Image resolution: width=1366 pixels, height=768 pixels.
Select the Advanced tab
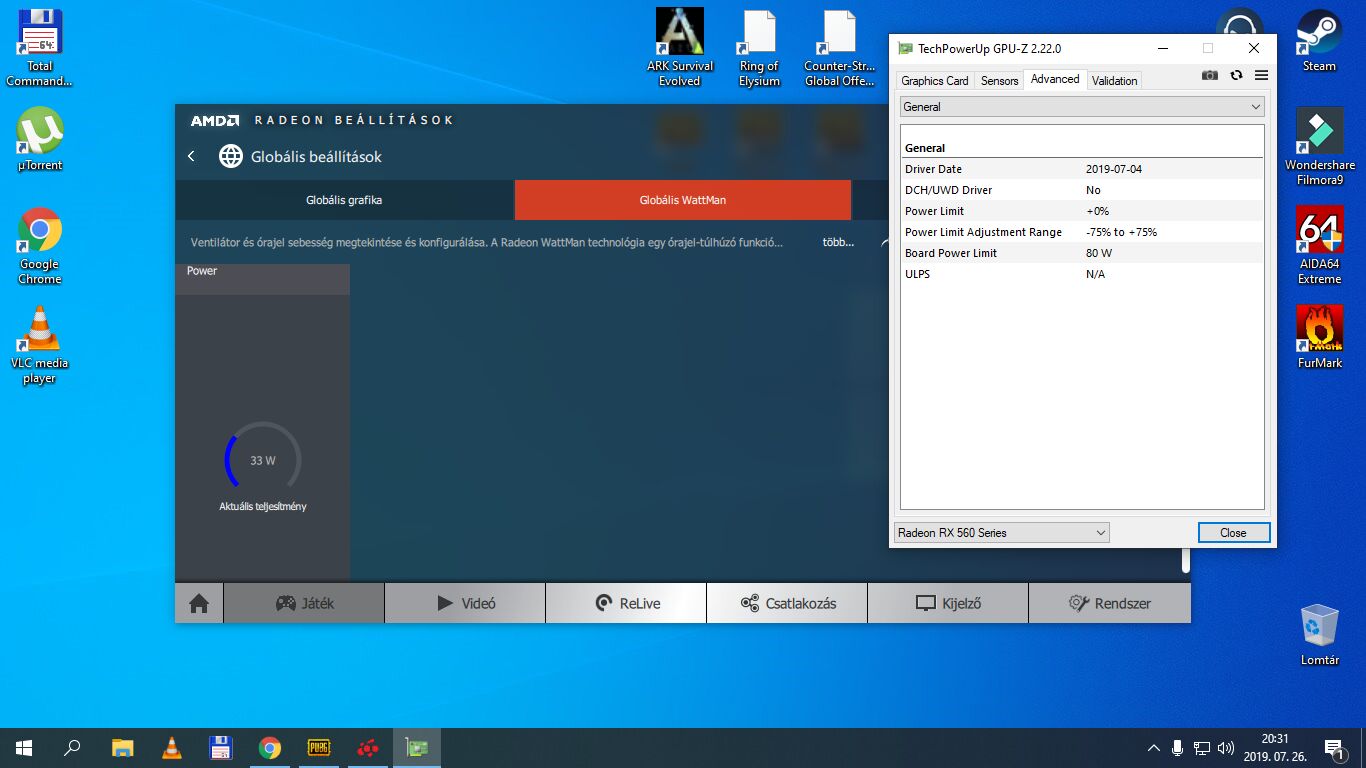click(1055, 79)
